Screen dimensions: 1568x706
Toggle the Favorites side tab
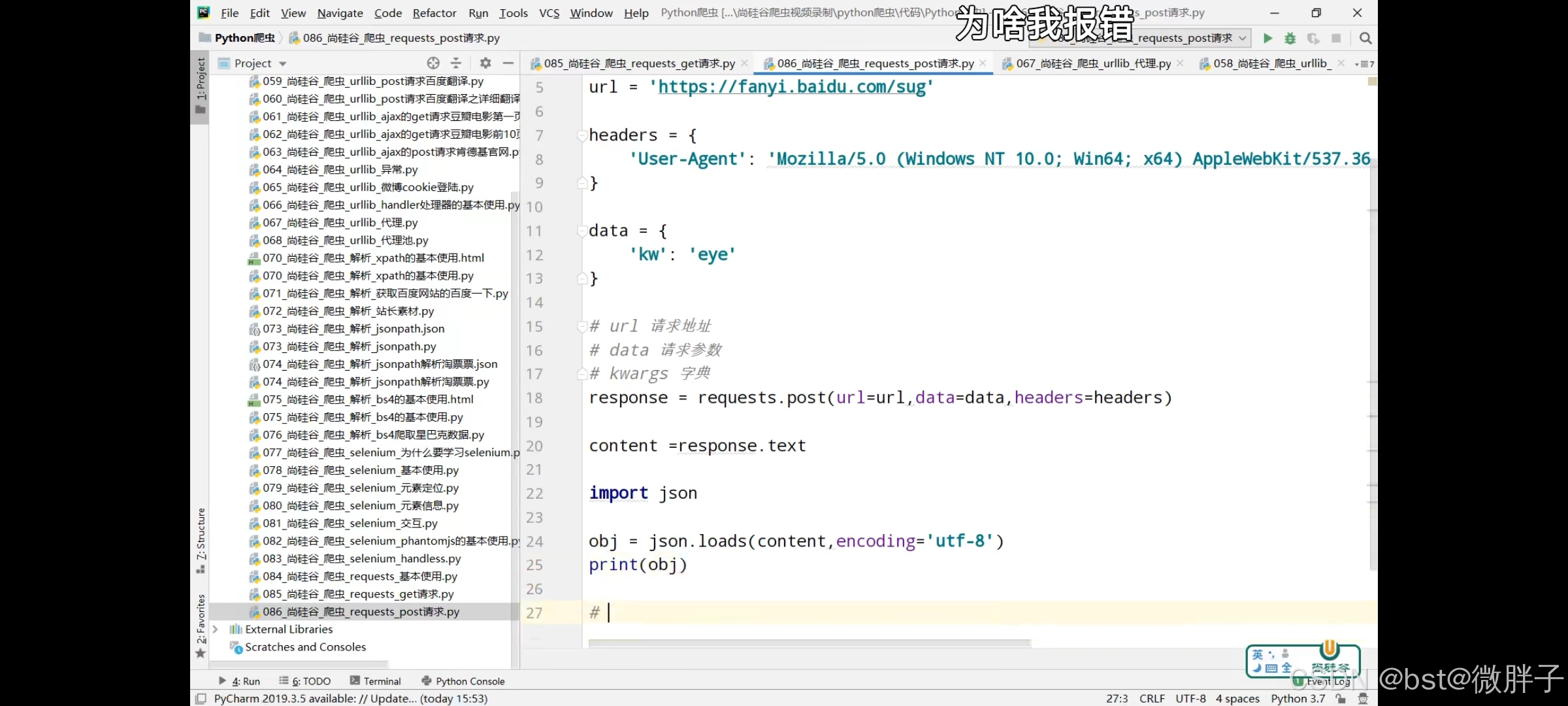pos(201,626)
